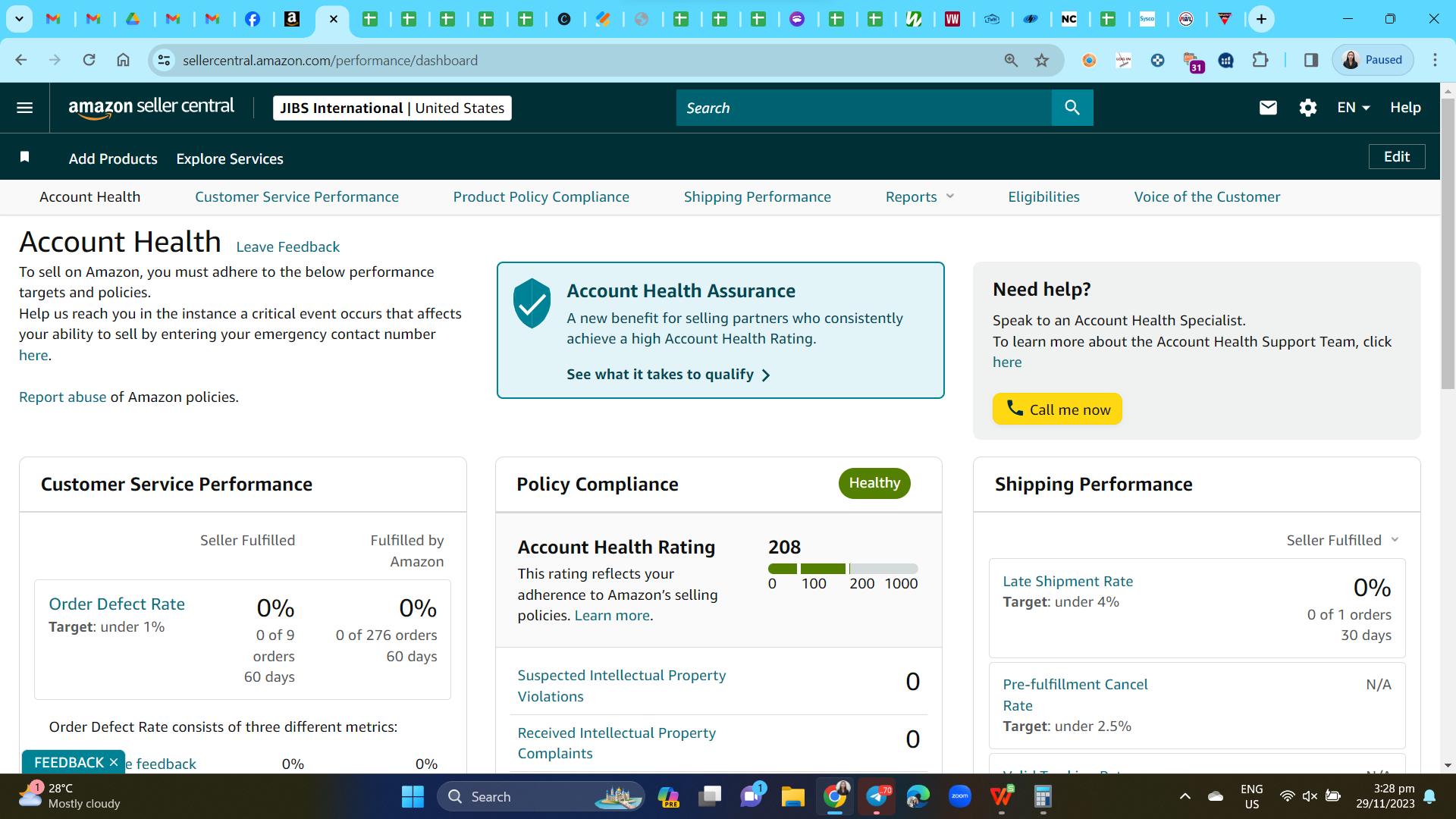Screen dimensions: 1456x819
Task: Open Customer Service Performance tab
Action: pos(297,197)
